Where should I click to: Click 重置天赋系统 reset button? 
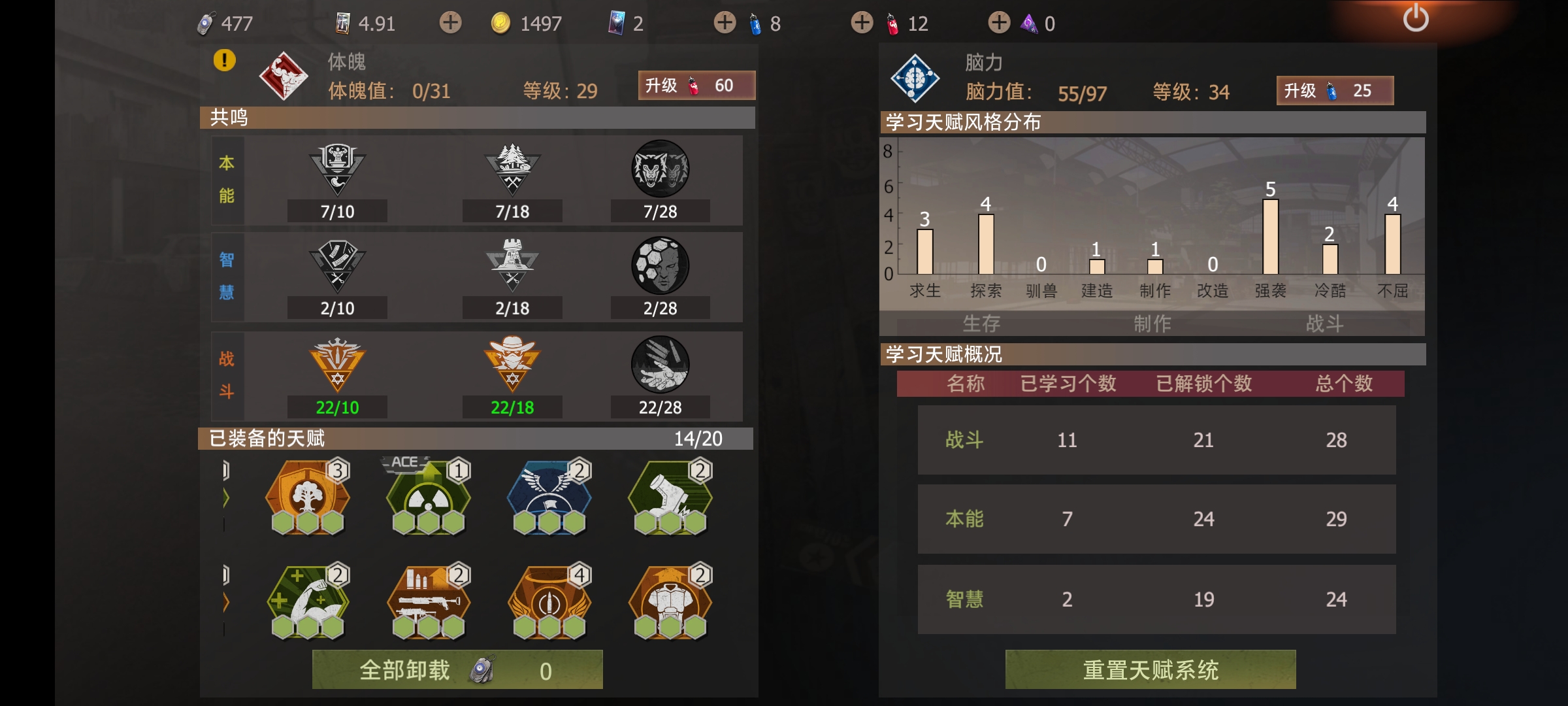pos(1150,669)
